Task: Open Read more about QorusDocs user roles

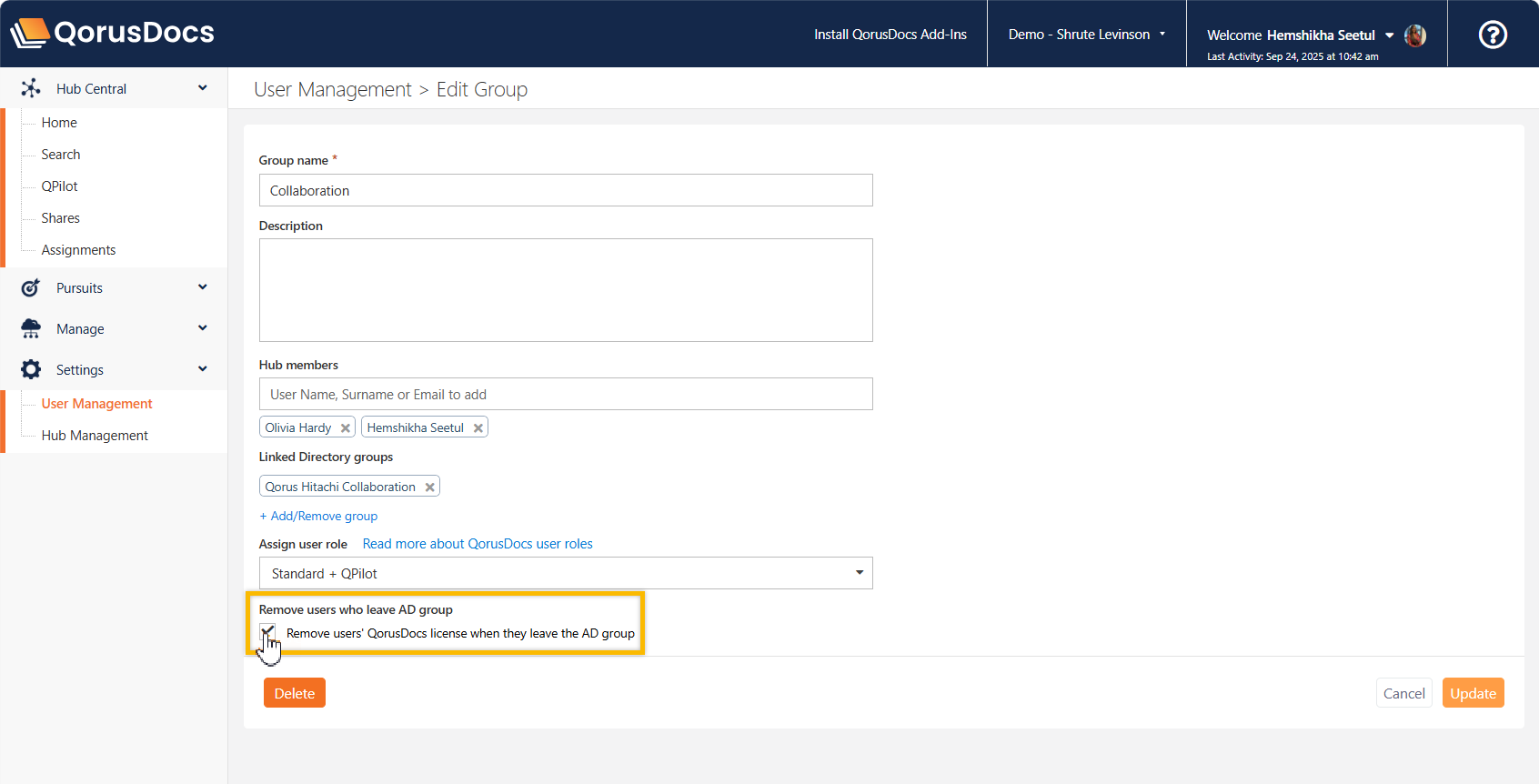Action: [478, 544]
